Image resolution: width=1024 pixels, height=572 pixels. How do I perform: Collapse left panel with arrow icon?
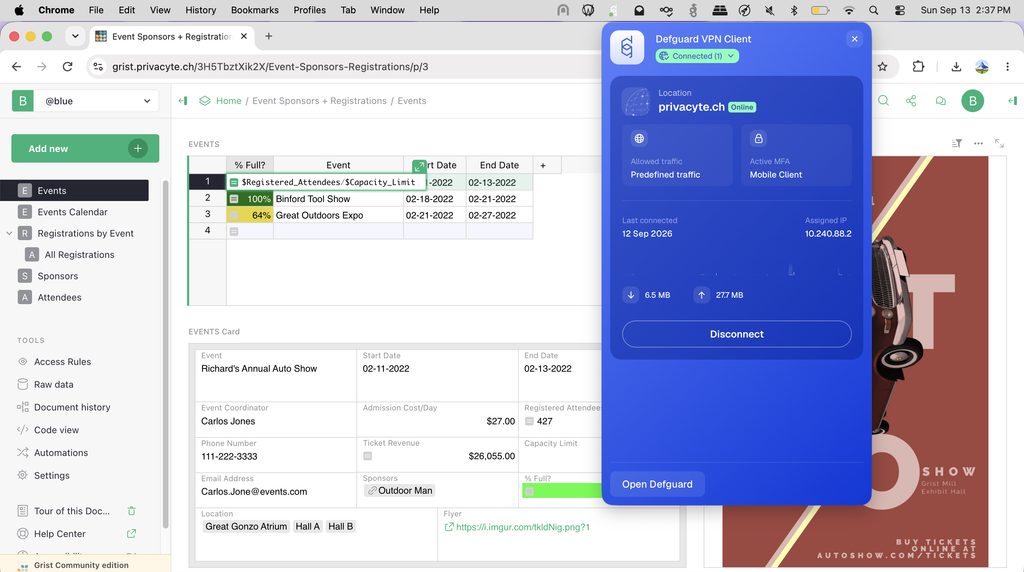click(x=183, y=101)
